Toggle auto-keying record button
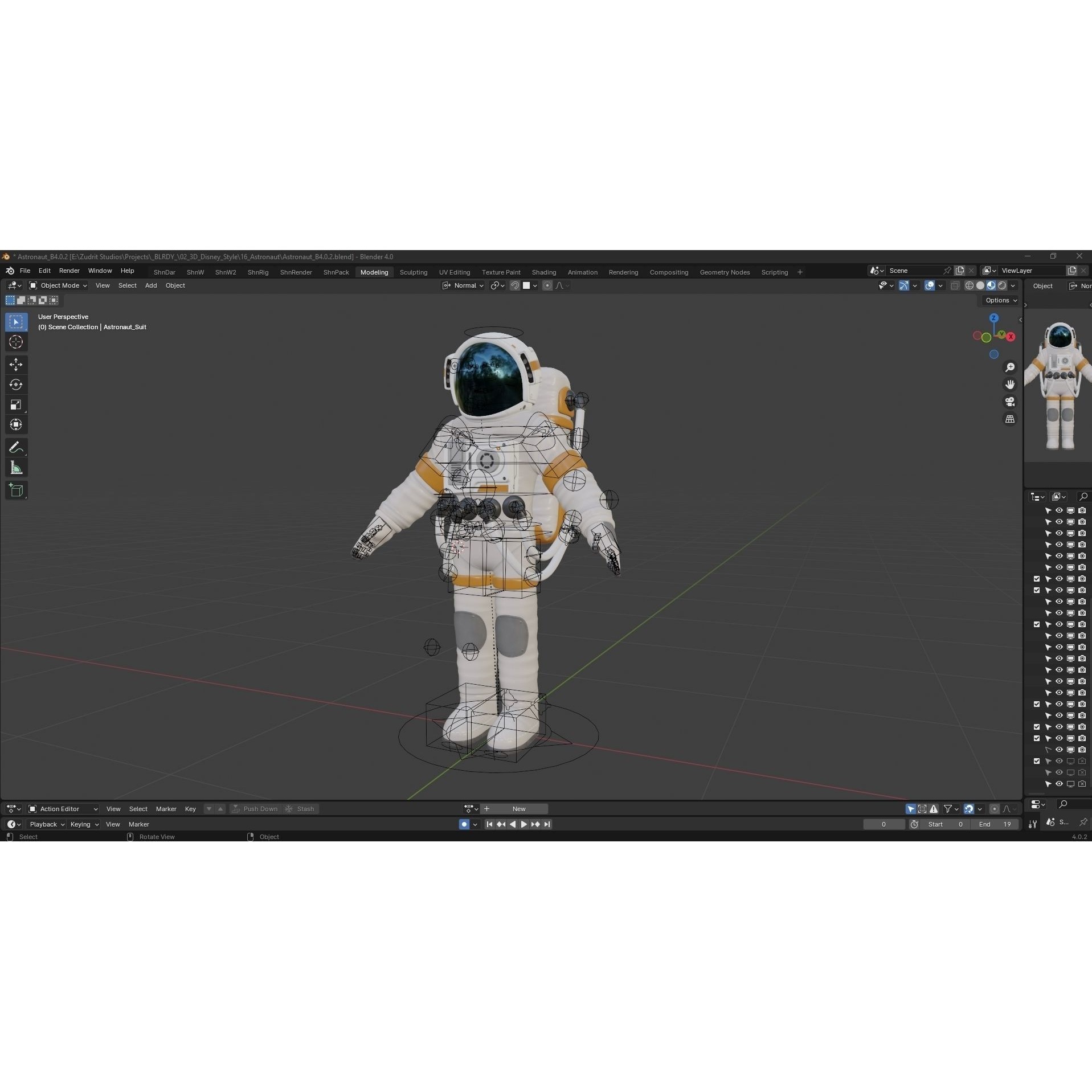Screen dimensions: 1092x1092 tap(464, 824)
